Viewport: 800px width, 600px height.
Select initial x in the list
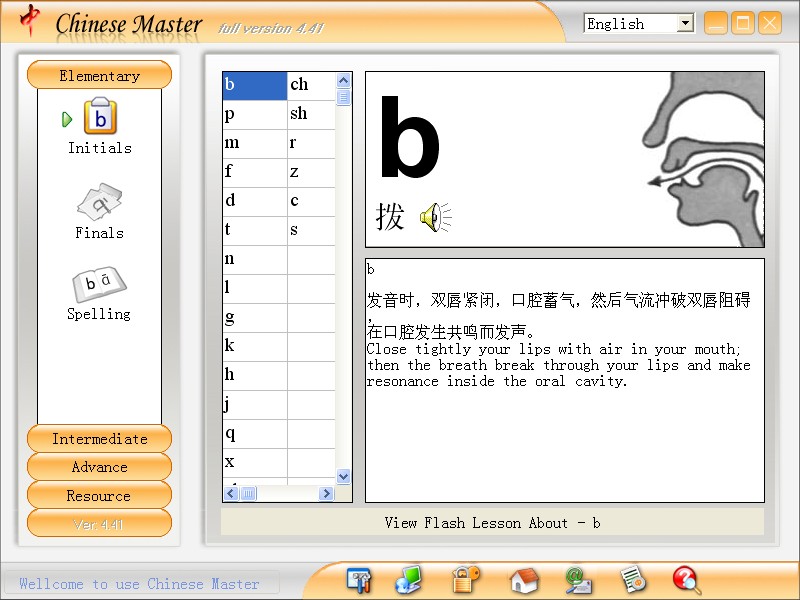[255, 463]
